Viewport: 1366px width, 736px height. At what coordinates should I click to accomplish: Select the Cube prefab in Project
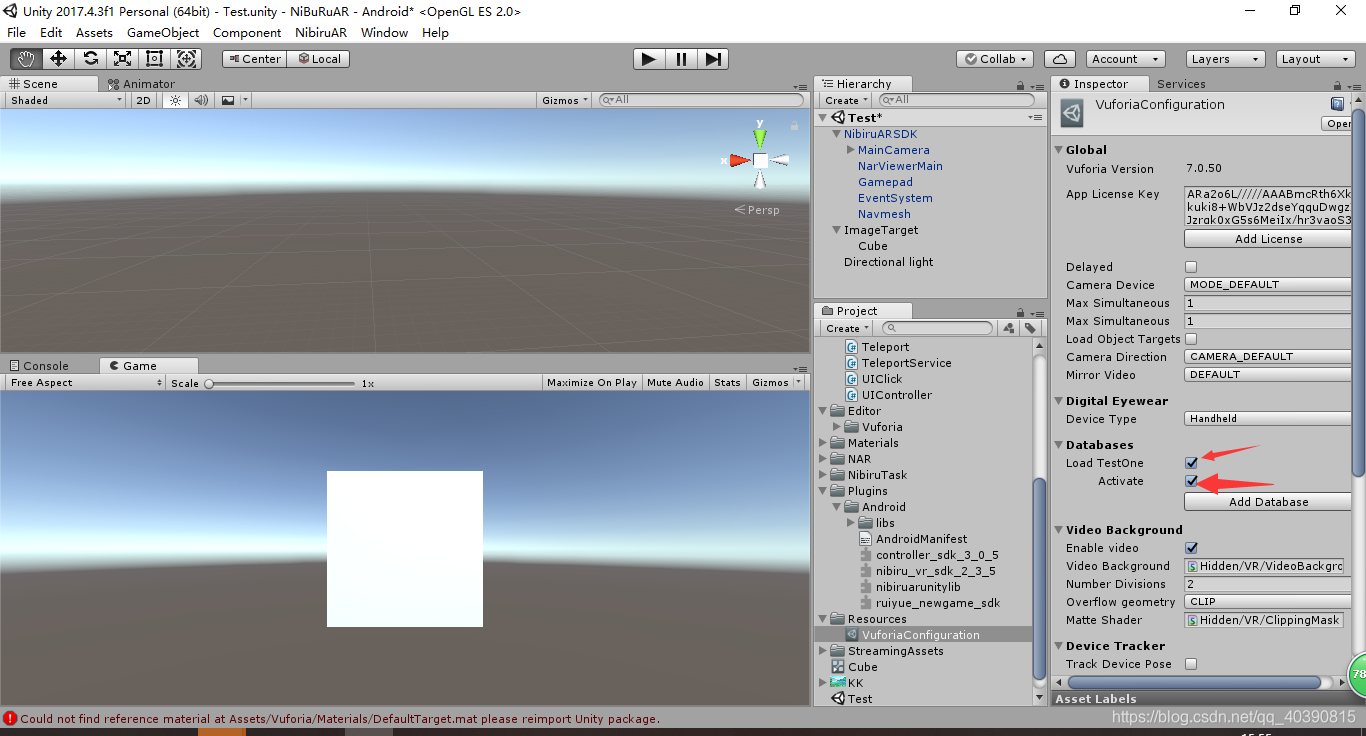(x=862, y=667)
